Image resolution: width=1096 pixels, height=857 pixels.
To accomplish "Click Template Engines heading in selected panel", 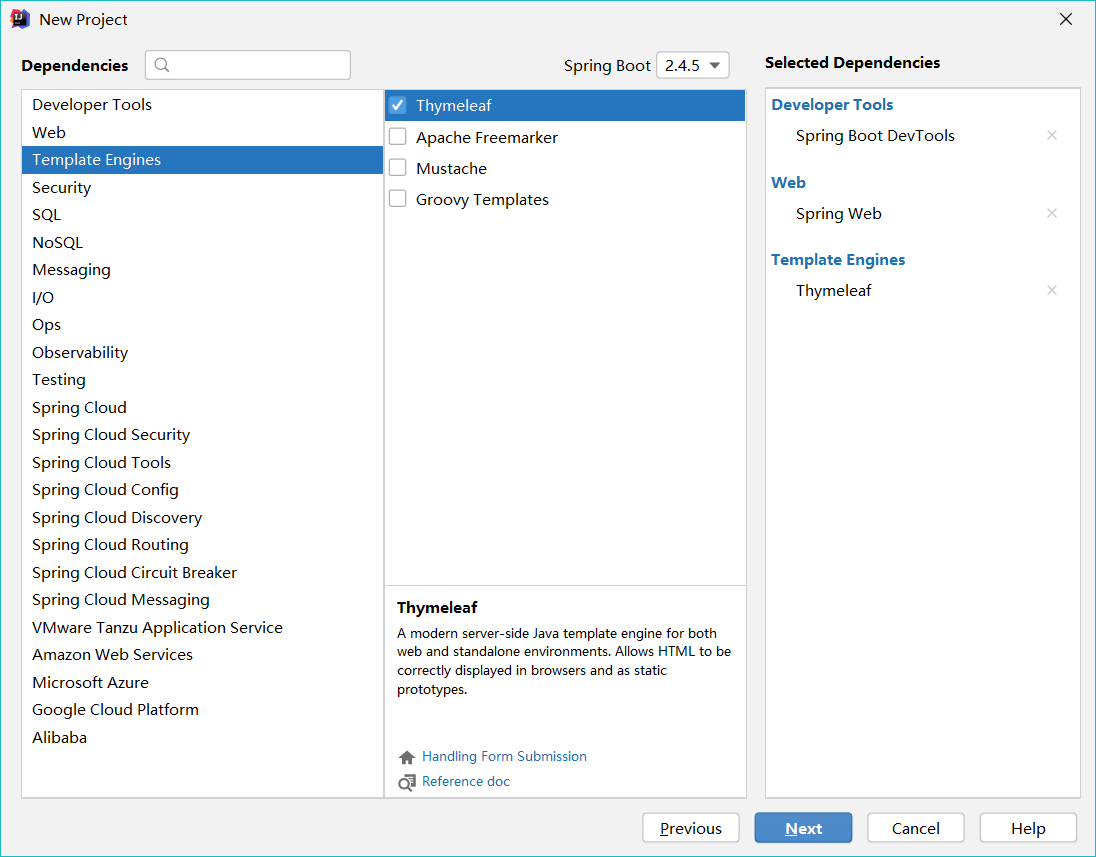I will point(838,259).
